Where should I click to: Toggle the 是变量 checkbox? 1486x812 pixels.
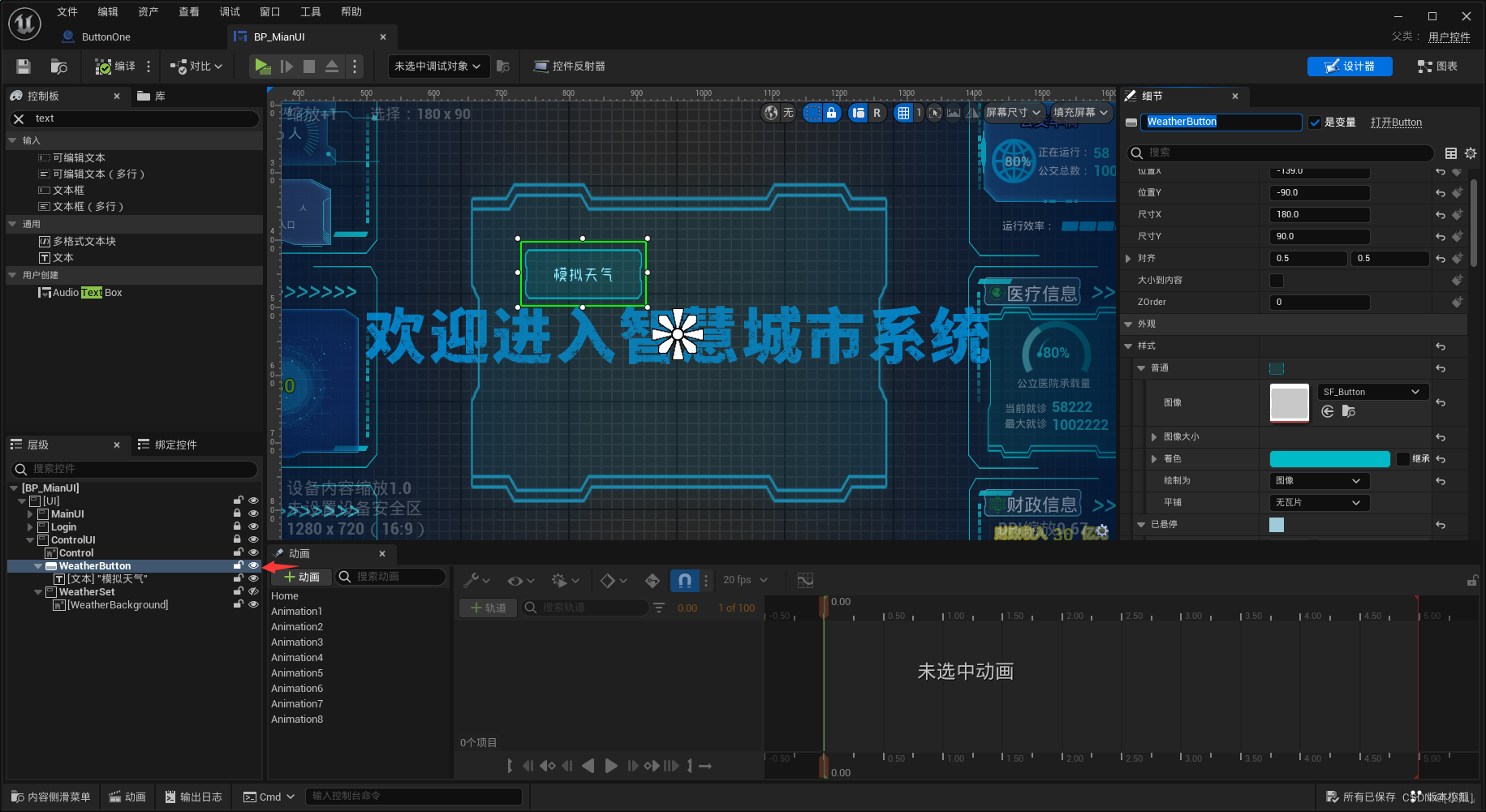(x=1315, y=122)
